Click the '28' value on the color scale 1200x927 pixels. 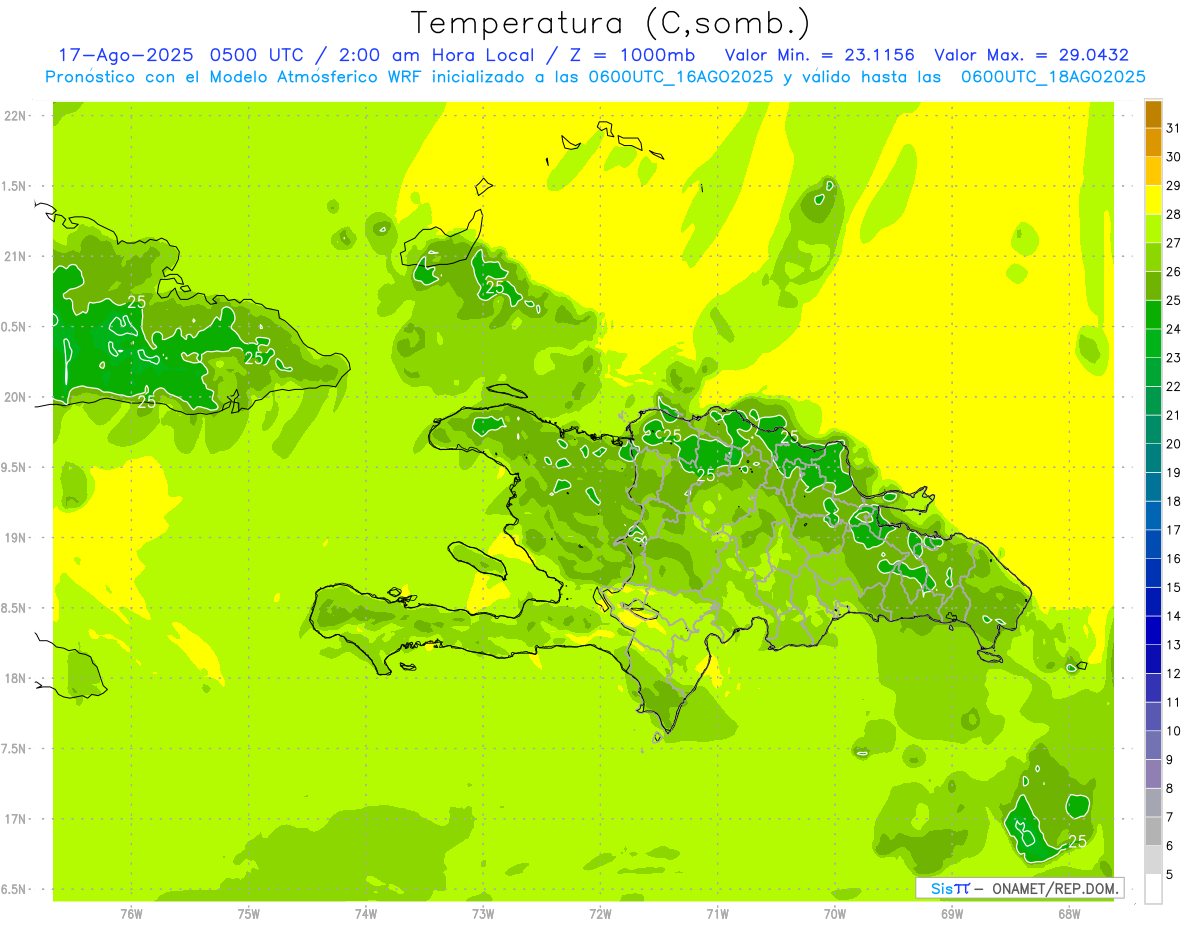click(1174, 214)
